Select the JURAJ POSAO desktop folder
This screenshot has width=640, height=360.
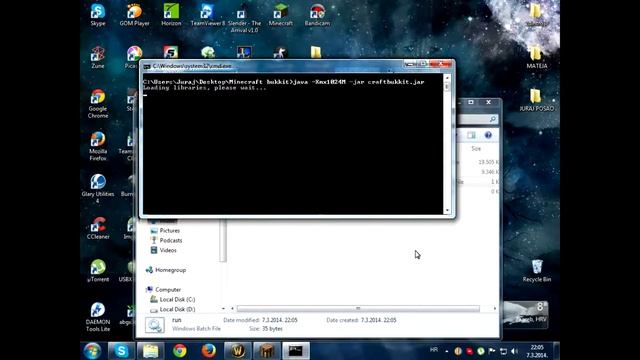536,100
